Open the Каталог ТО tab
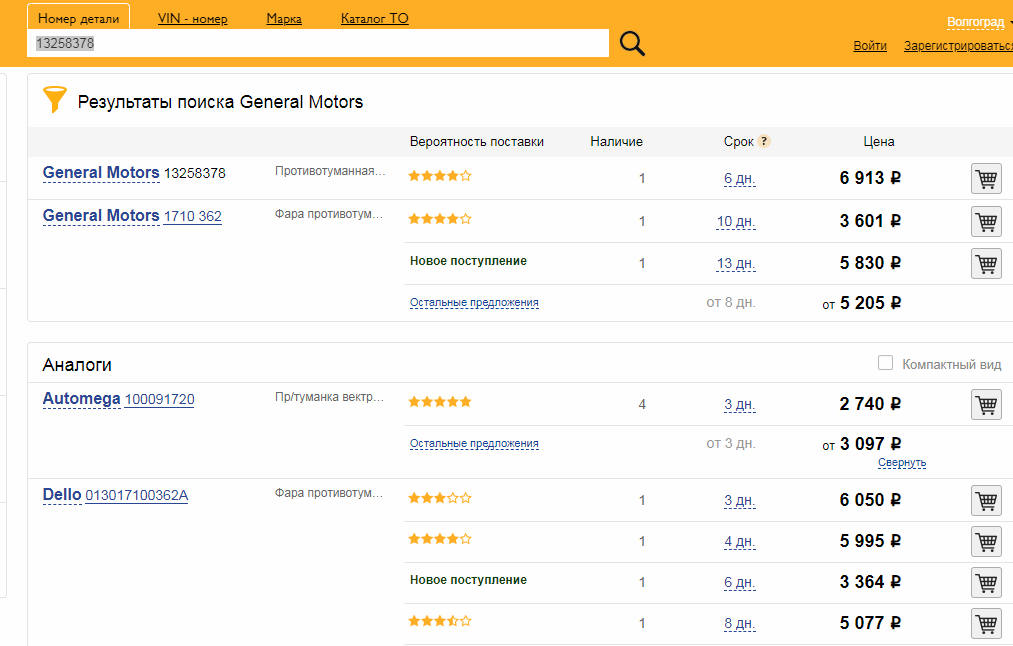Screen dimensions: 1013x646 (374, 19)
